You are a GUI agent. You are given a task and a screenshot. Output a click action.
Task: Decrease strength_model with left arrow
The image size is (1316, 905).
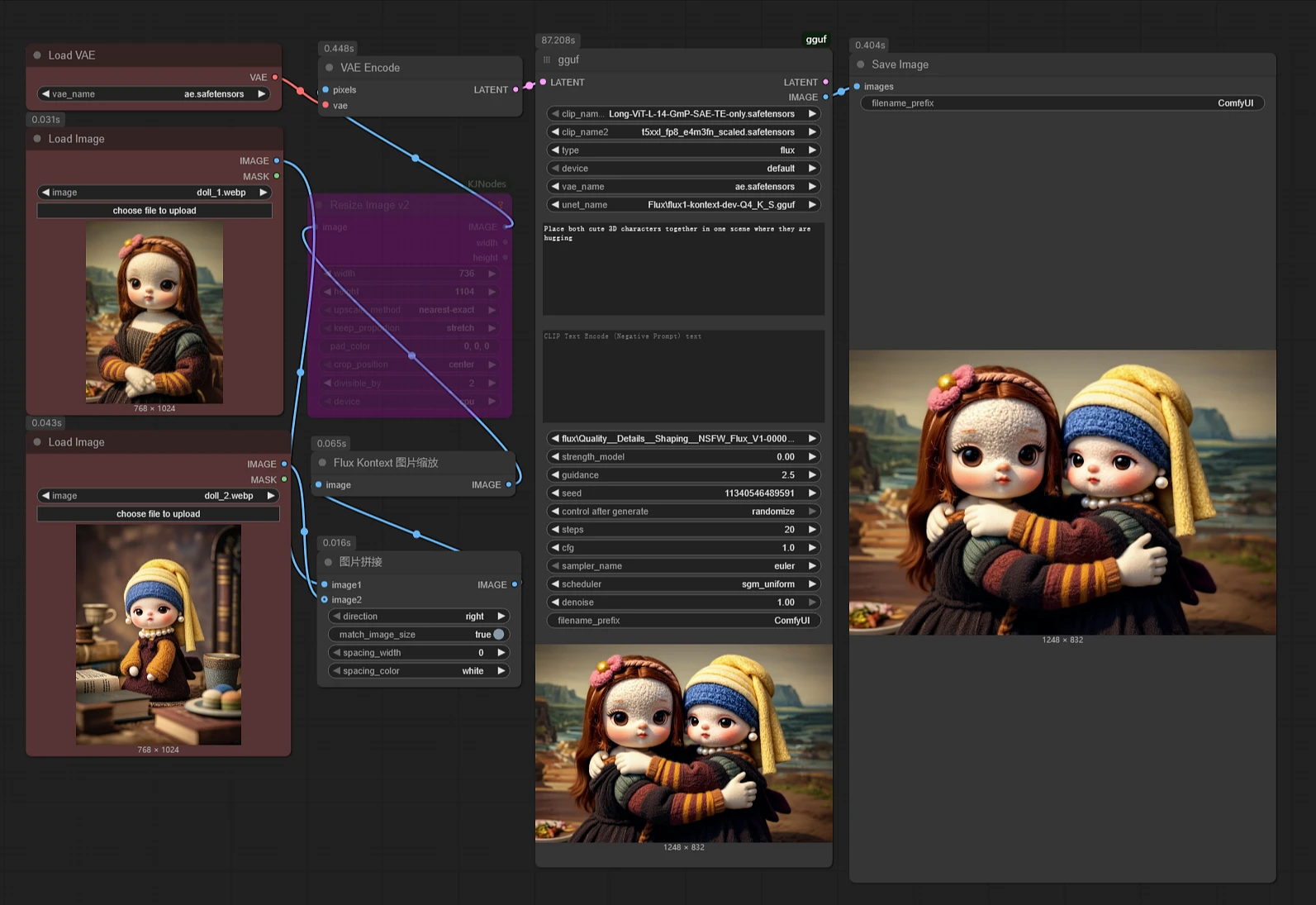(556, 457)
